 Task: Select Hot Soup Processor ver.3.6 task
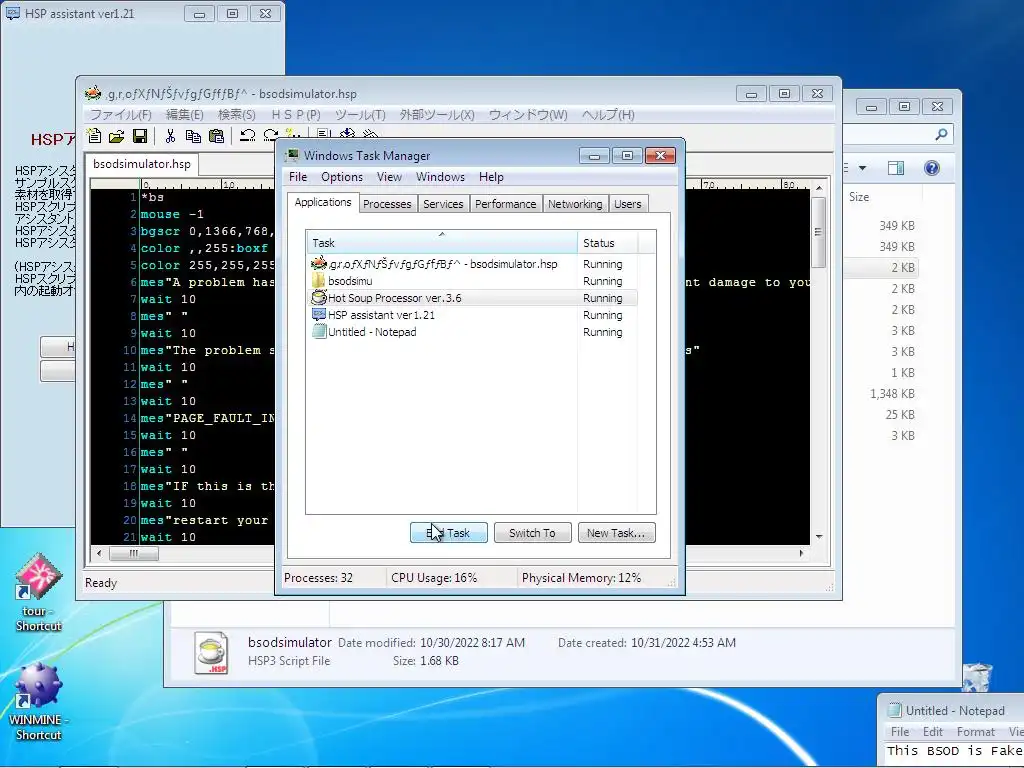point(472,298)
